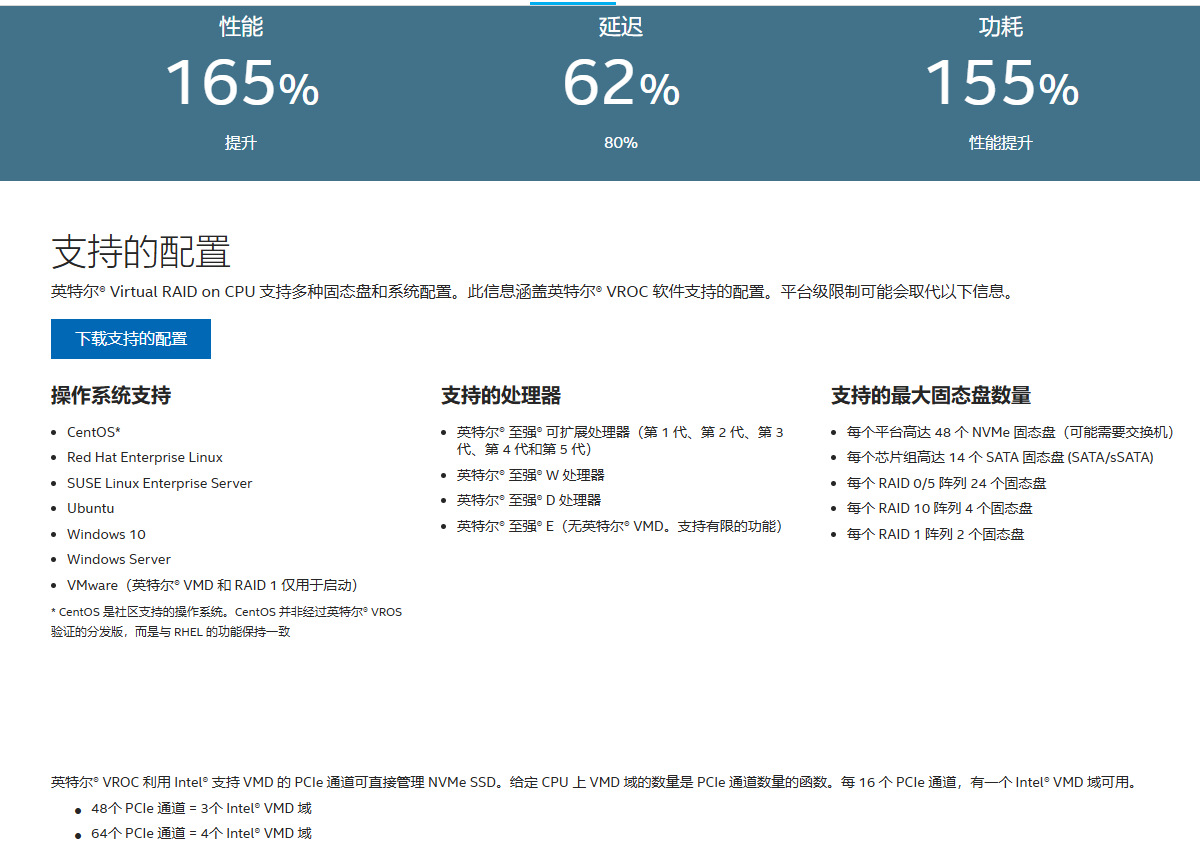Click the VROC PCIe 通道 paragraph
Image resolution: width=1200 pixels, height=846 pixels.
[x=594, y=782]
